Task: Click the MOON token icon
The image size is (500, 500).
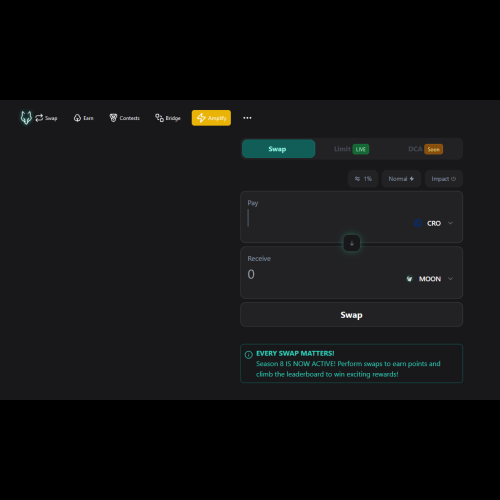Action: click(x=410, y=279)
